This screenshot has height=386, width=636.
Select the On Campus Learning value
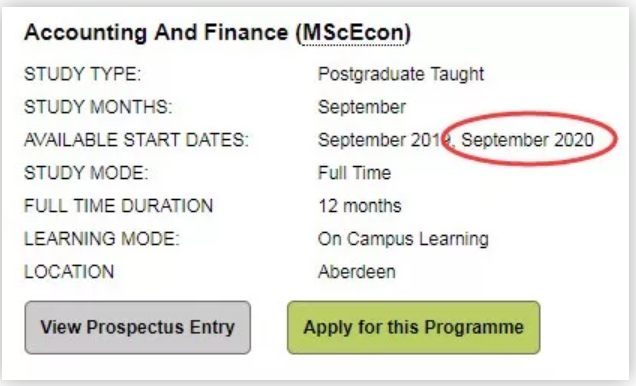point(403,239)
